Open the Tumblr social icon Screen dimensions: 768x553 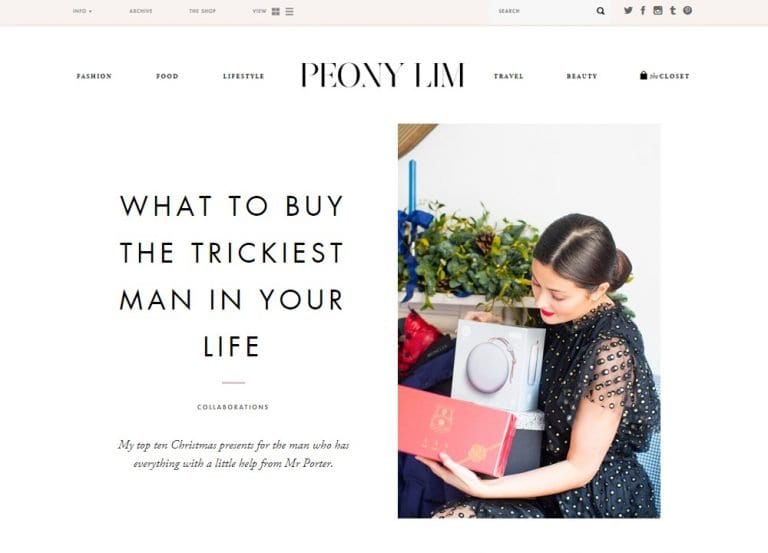tap(673, 10)
